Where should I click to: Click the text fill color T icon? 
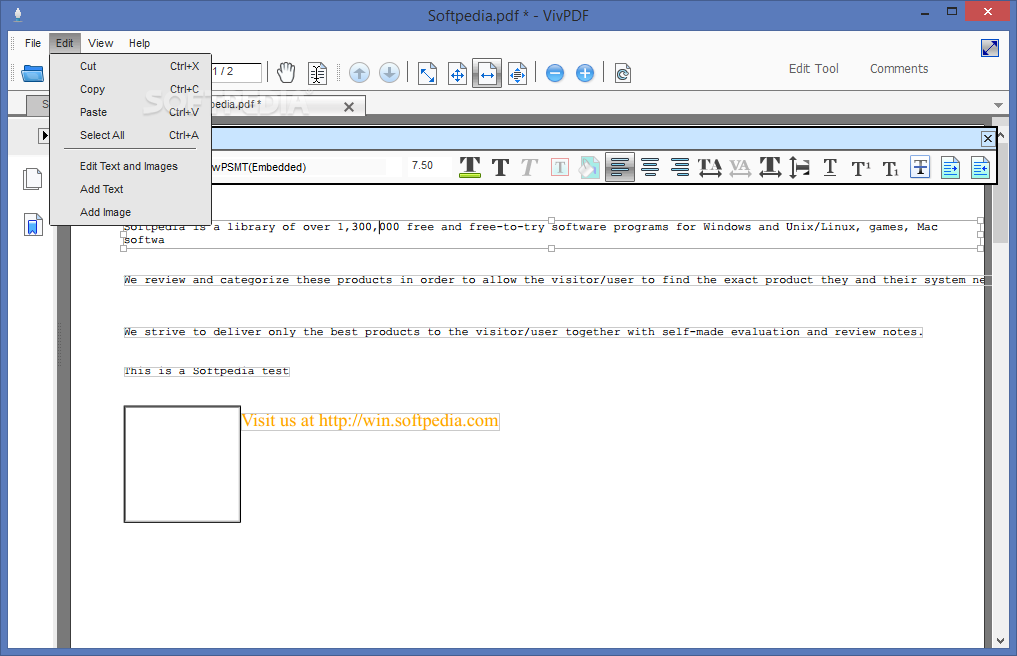(x=470, y=167)
